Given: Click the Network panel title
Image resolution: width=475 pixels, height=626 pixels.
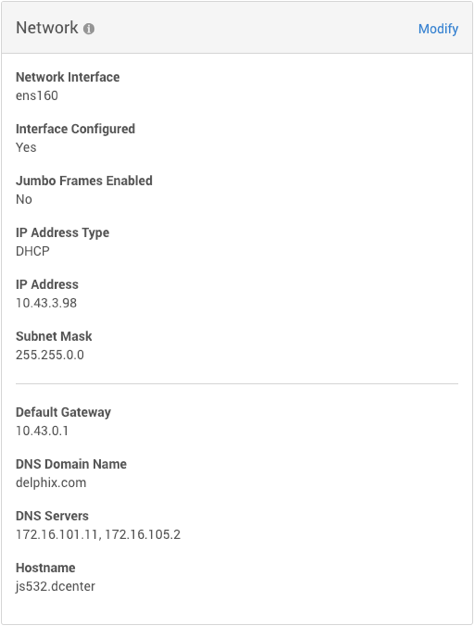Looking at the screenshot, I should (x=47, y=28).
